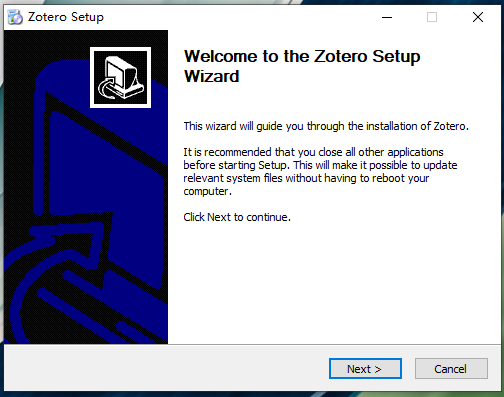Click the gray footer bar left of Next
Image resolution: width=504 pixels, height=397 pixels.
click(x=167, y=368)
